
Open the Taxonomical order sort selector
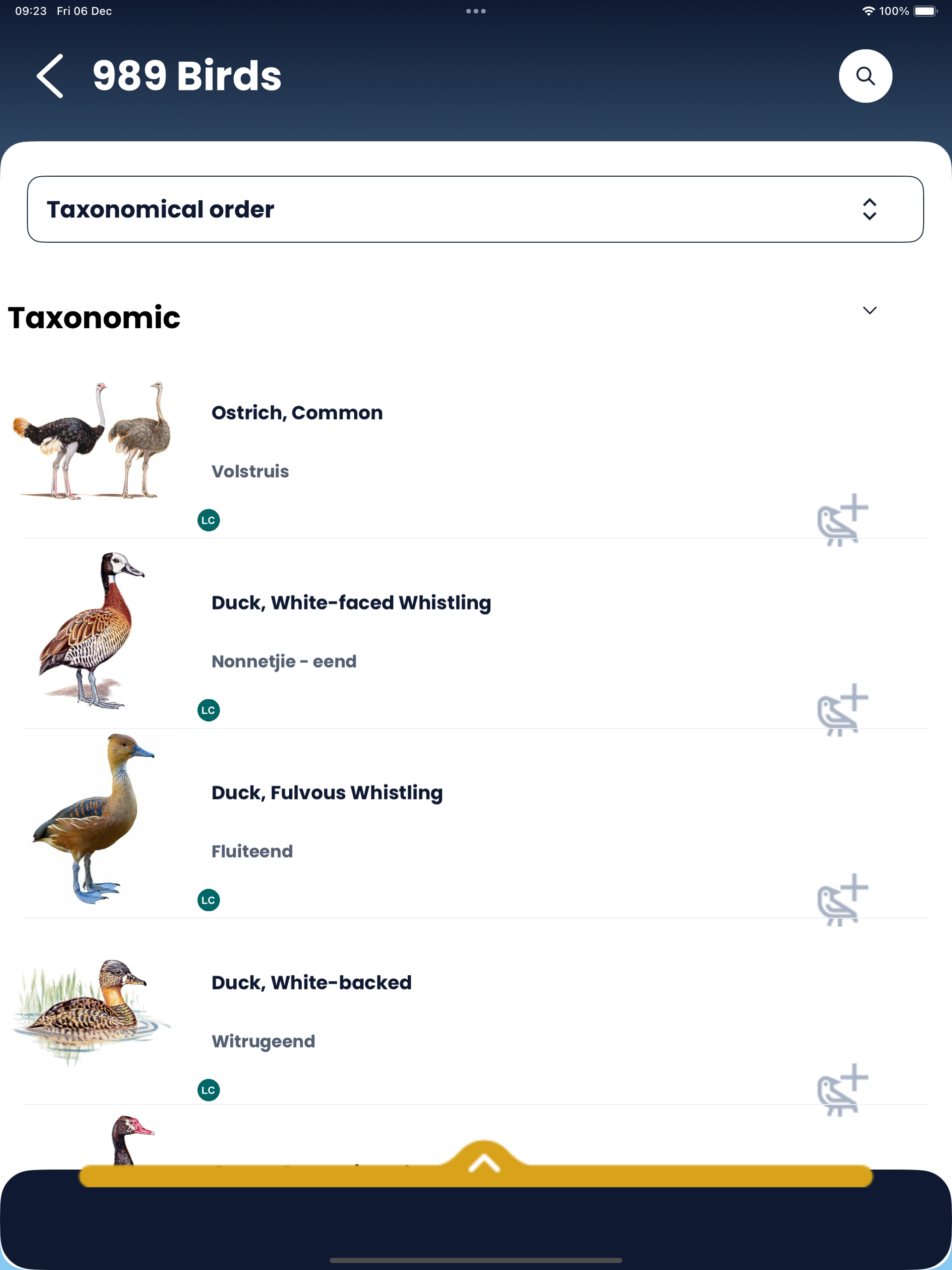[475, 209]
